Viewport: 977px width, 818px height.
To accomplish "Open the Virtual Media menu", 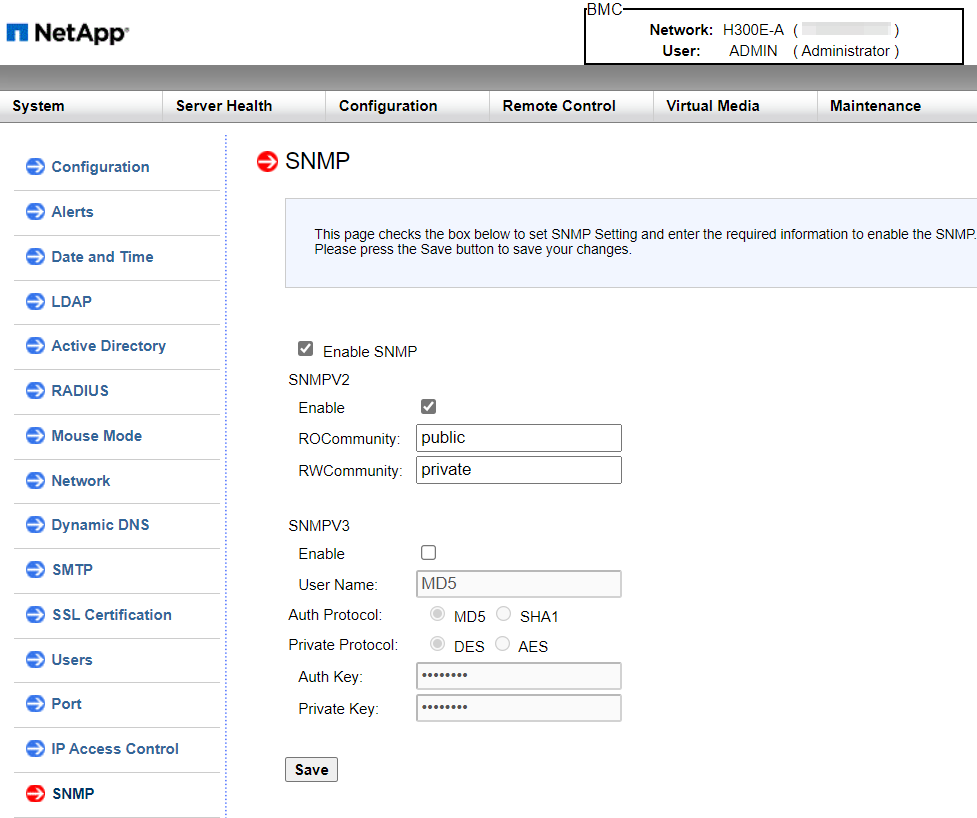I will click(x=713, y=106).
